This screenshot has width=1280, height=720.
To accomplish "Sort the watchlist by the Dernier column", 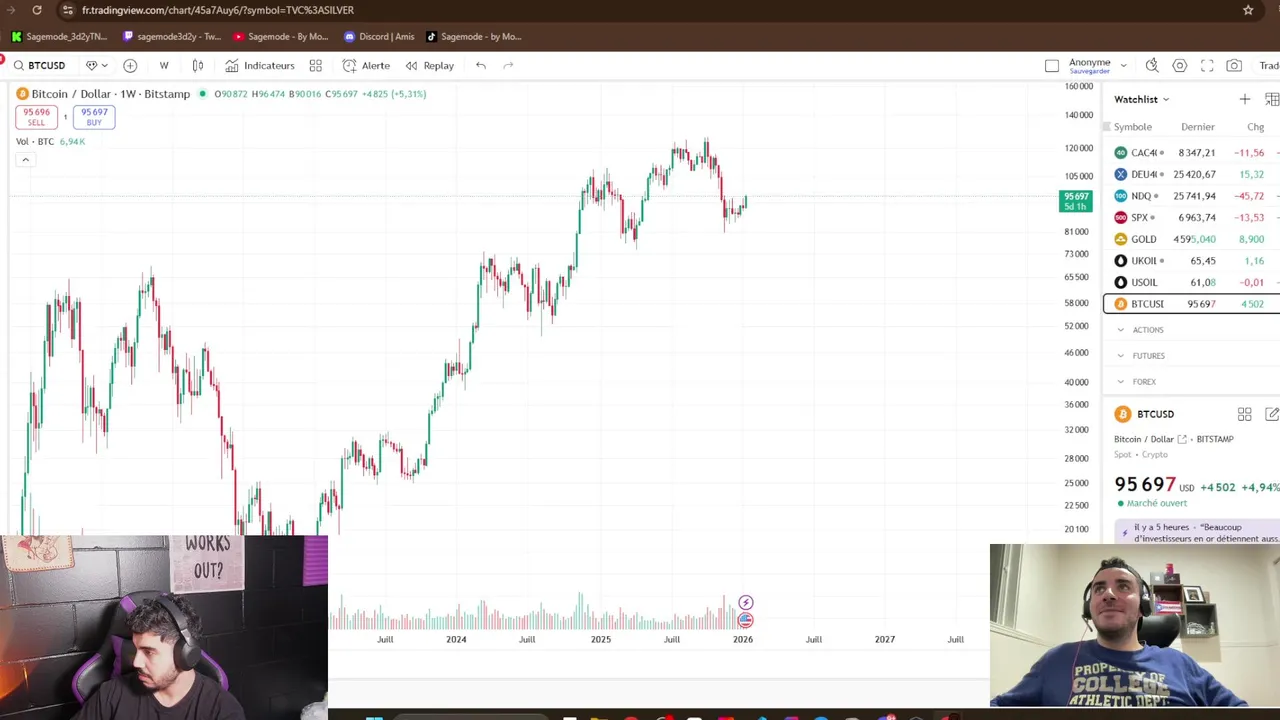I will (1197, 127).
